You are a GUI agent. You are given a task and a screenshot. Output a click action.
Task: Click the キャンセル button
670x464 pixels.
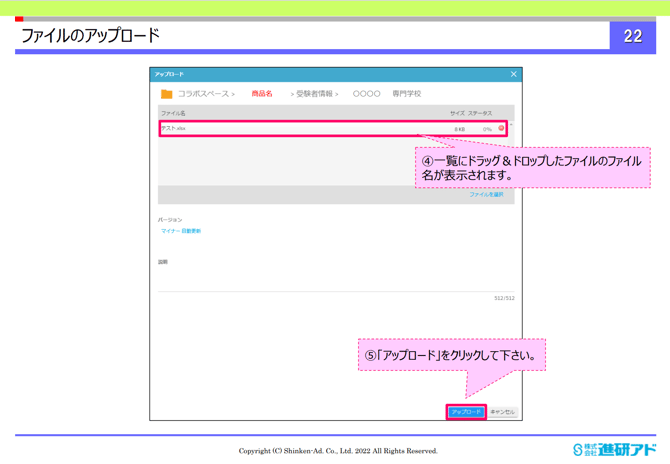coord(503,412)
